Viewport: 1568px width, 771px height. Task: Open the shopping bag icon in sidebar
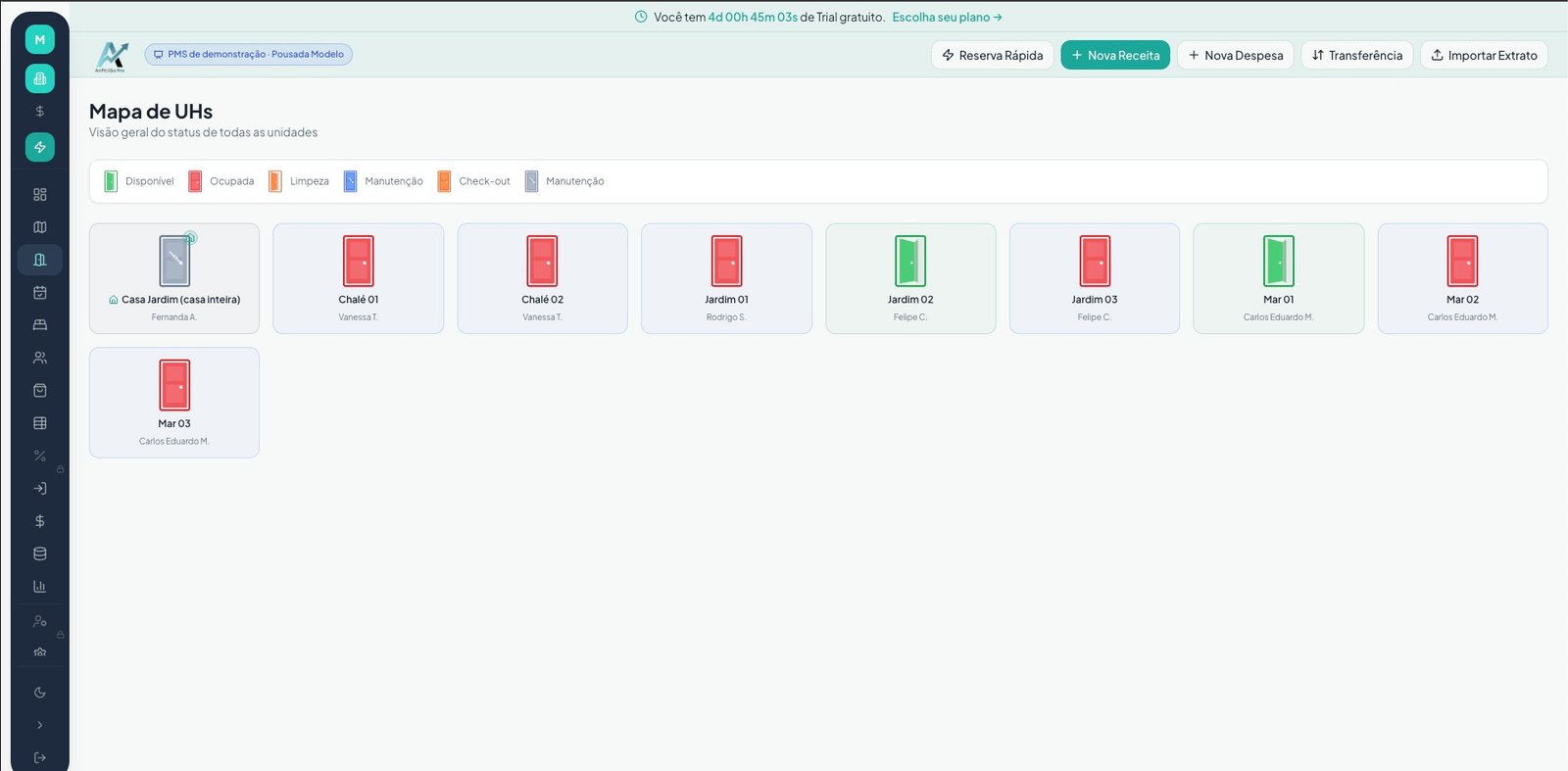click(x=39, y=390)
